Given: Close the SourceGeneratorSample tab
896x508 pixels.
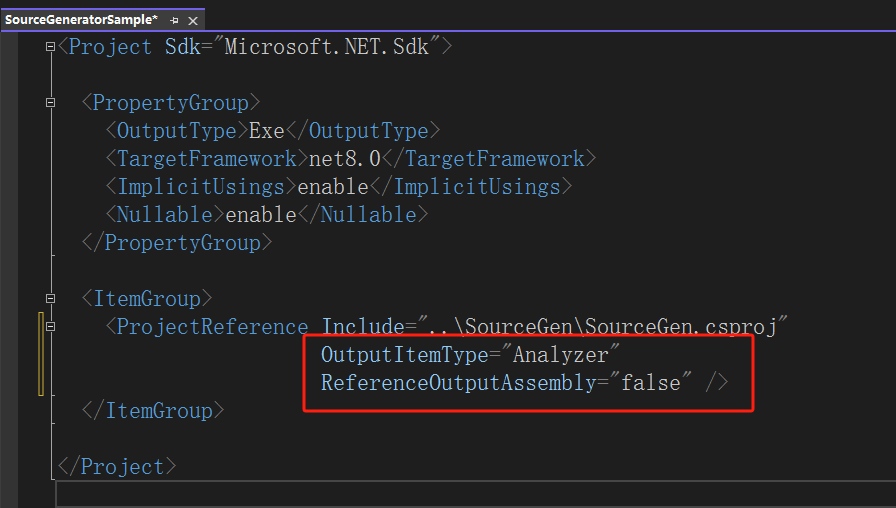Looking at the screenshot, I should point(193,20).
